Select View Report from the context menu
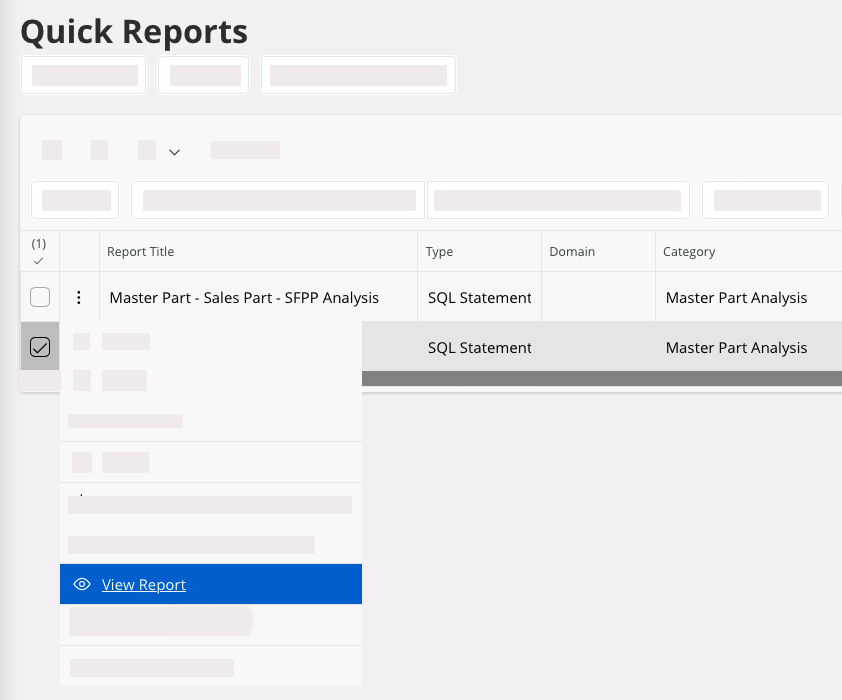The image size is (842, 700). pos(144,585)
